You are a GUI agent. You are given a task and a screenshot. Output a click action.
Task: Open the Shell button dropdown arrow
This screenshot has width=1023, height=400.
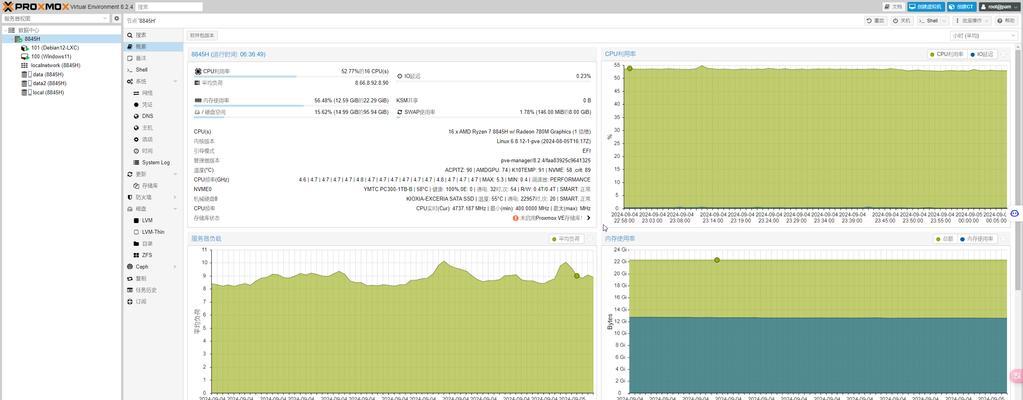[945, 21]
